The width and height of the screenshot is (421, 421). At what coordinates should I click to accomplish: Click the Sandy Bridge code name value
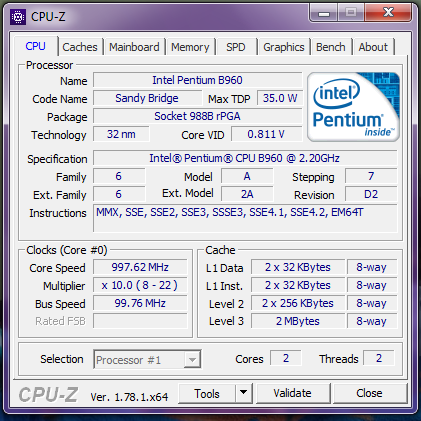point(147,98)
